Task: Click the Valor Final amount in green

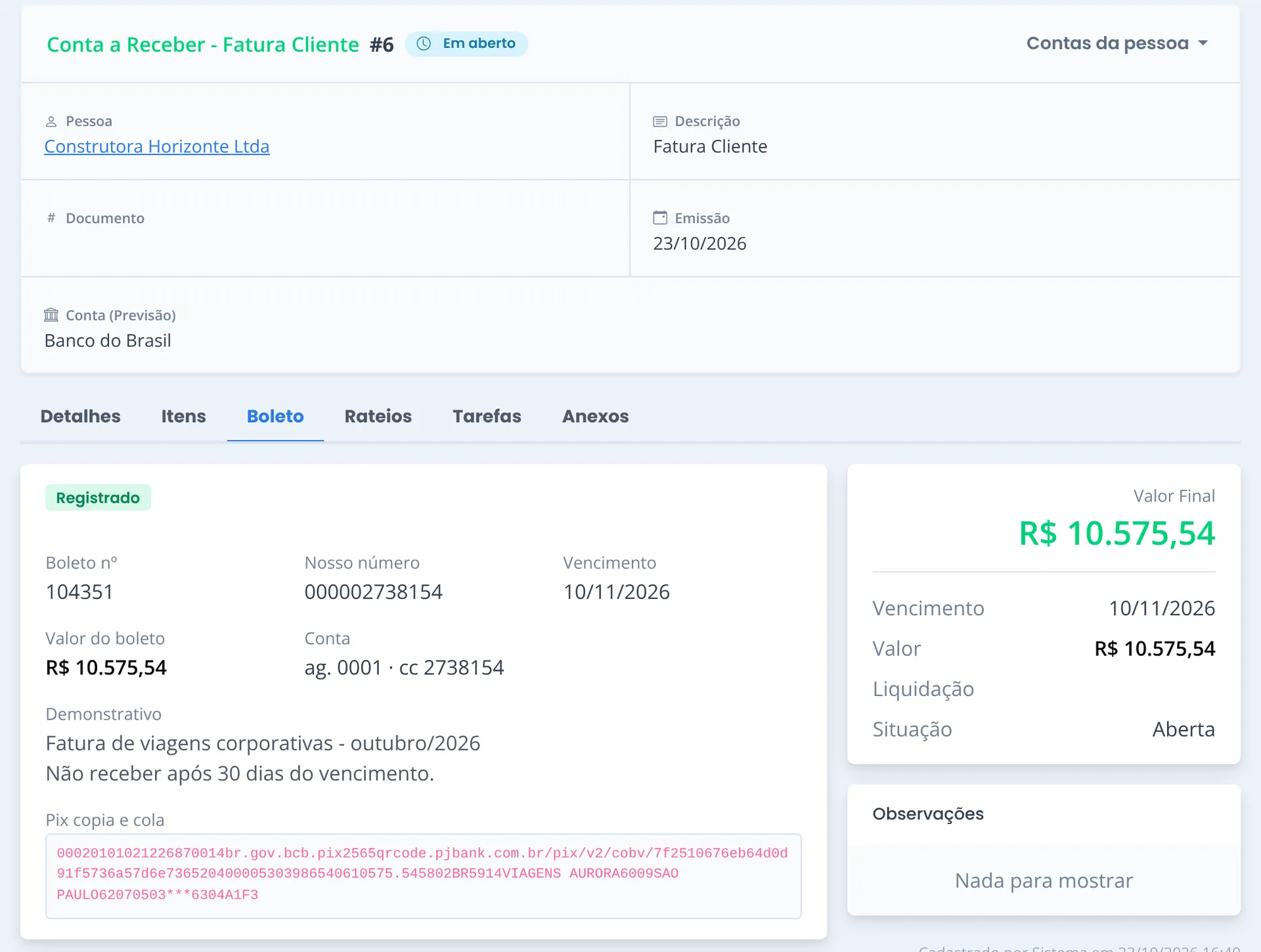Action: 1117,533
